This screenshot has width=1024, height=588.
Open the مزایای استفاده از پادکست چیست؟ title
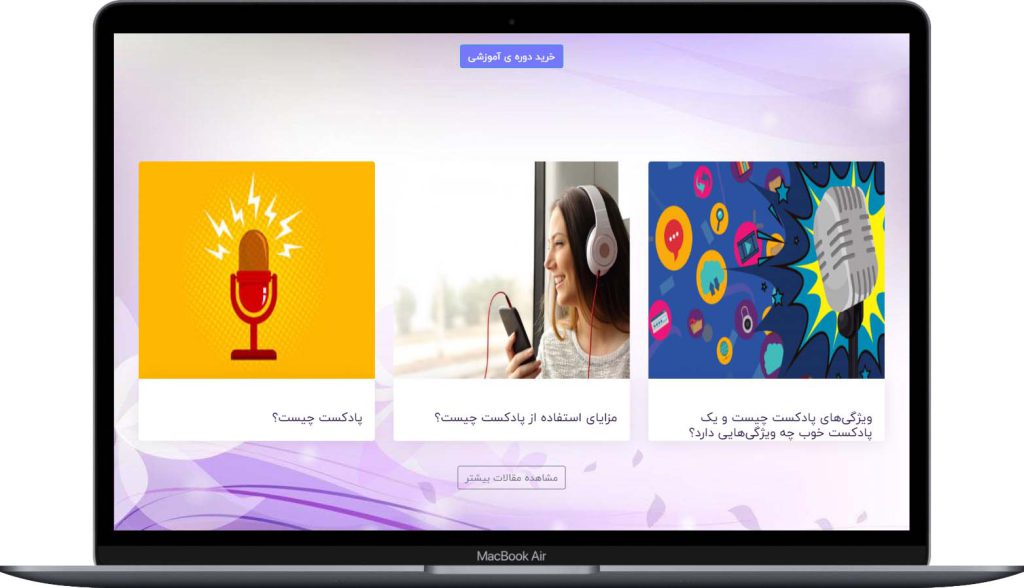526,417
